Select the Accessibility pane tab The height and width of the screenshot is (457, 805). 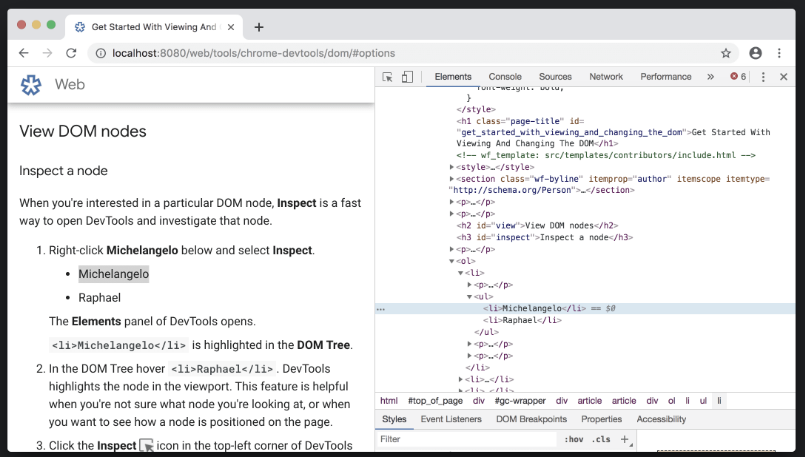(661, 419)
